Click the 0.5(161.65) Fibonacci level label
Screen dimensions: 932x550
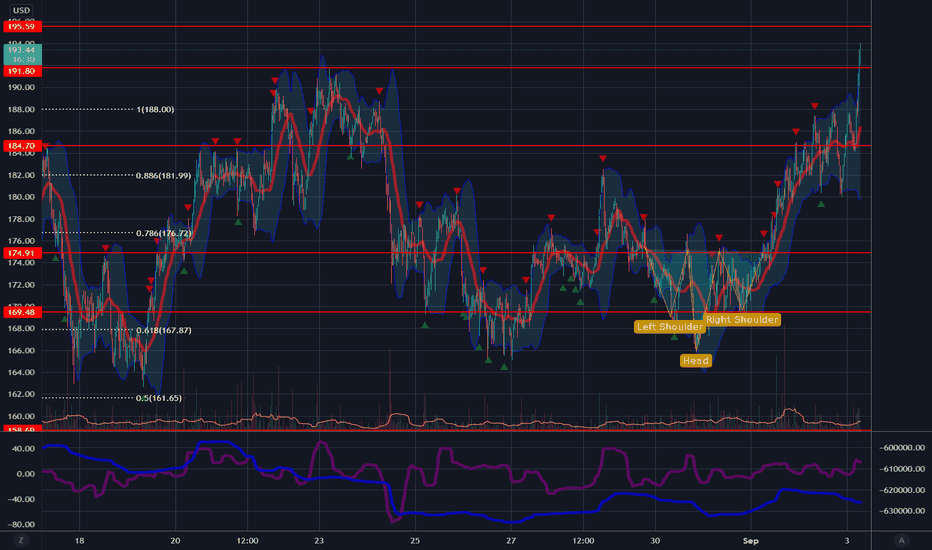159,398
